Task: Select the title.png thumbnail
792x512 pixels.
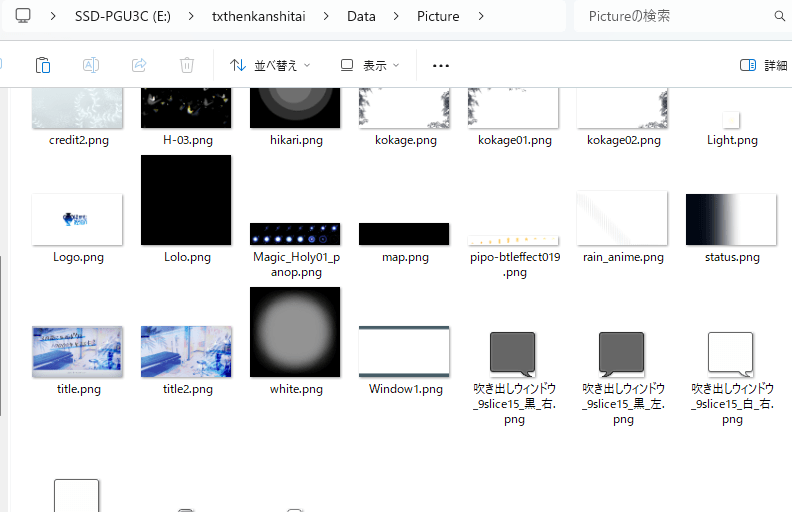Action: 77,351
